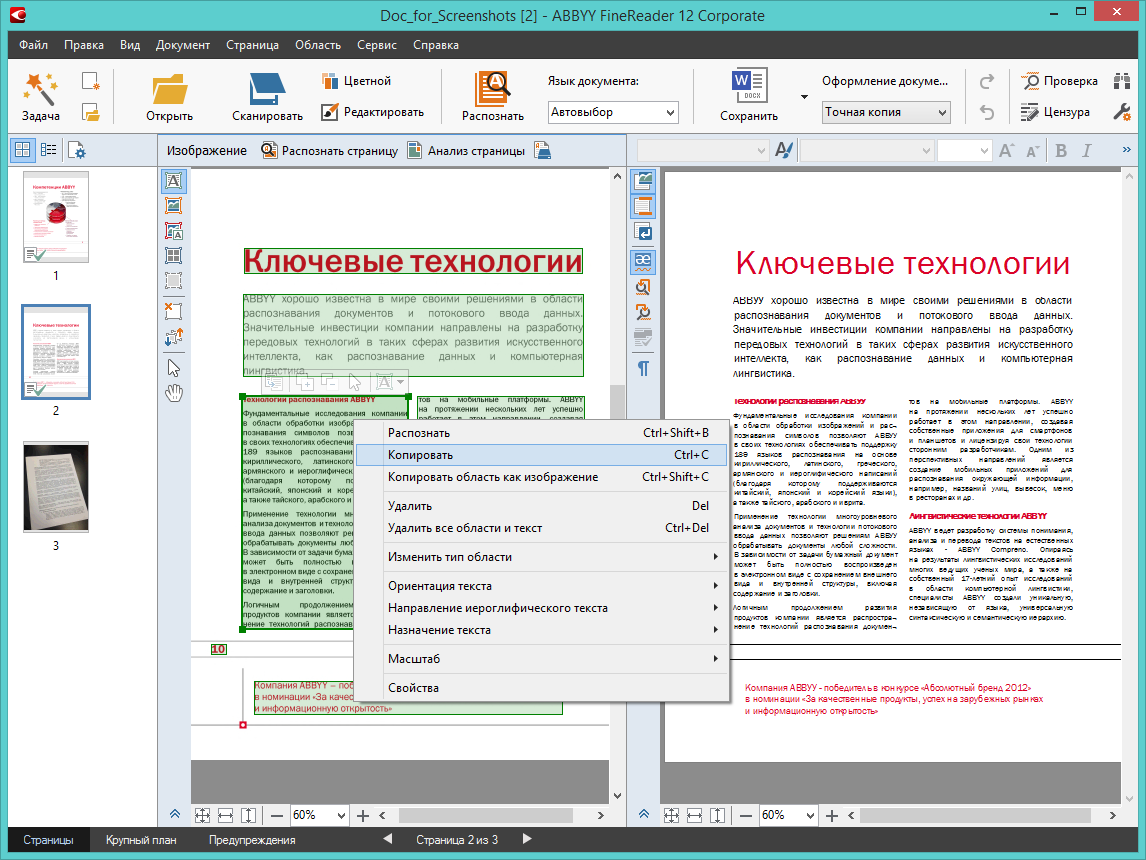Click the Изображение label
This screenshot has height=860, width=1146.
[x=207, y=151]
